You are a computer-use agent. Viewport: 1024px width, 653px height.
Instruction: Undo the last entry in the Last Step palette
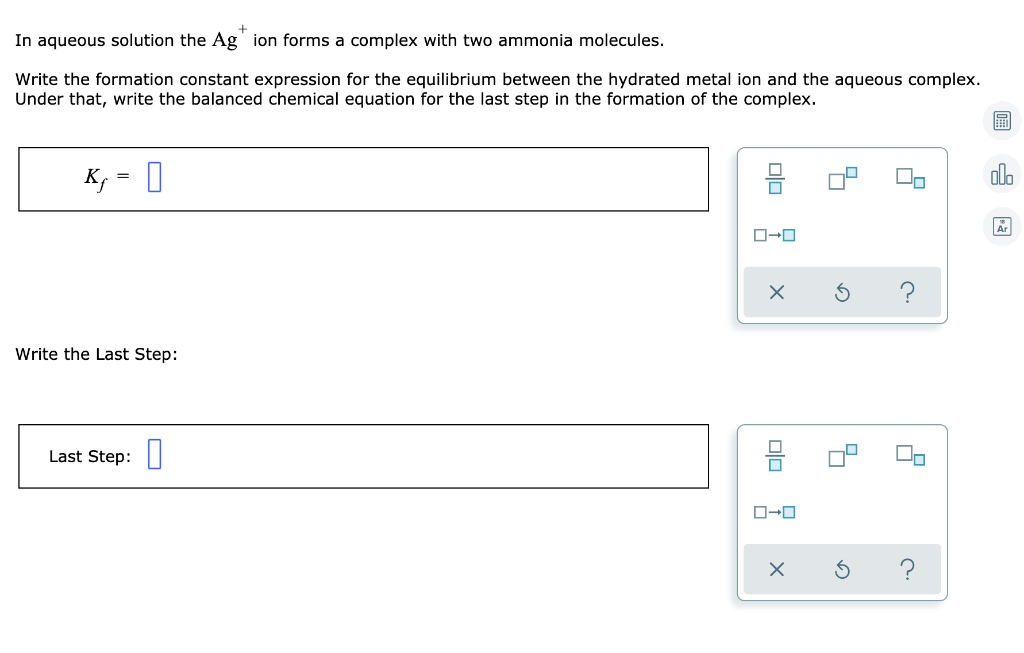pos(841,569)
